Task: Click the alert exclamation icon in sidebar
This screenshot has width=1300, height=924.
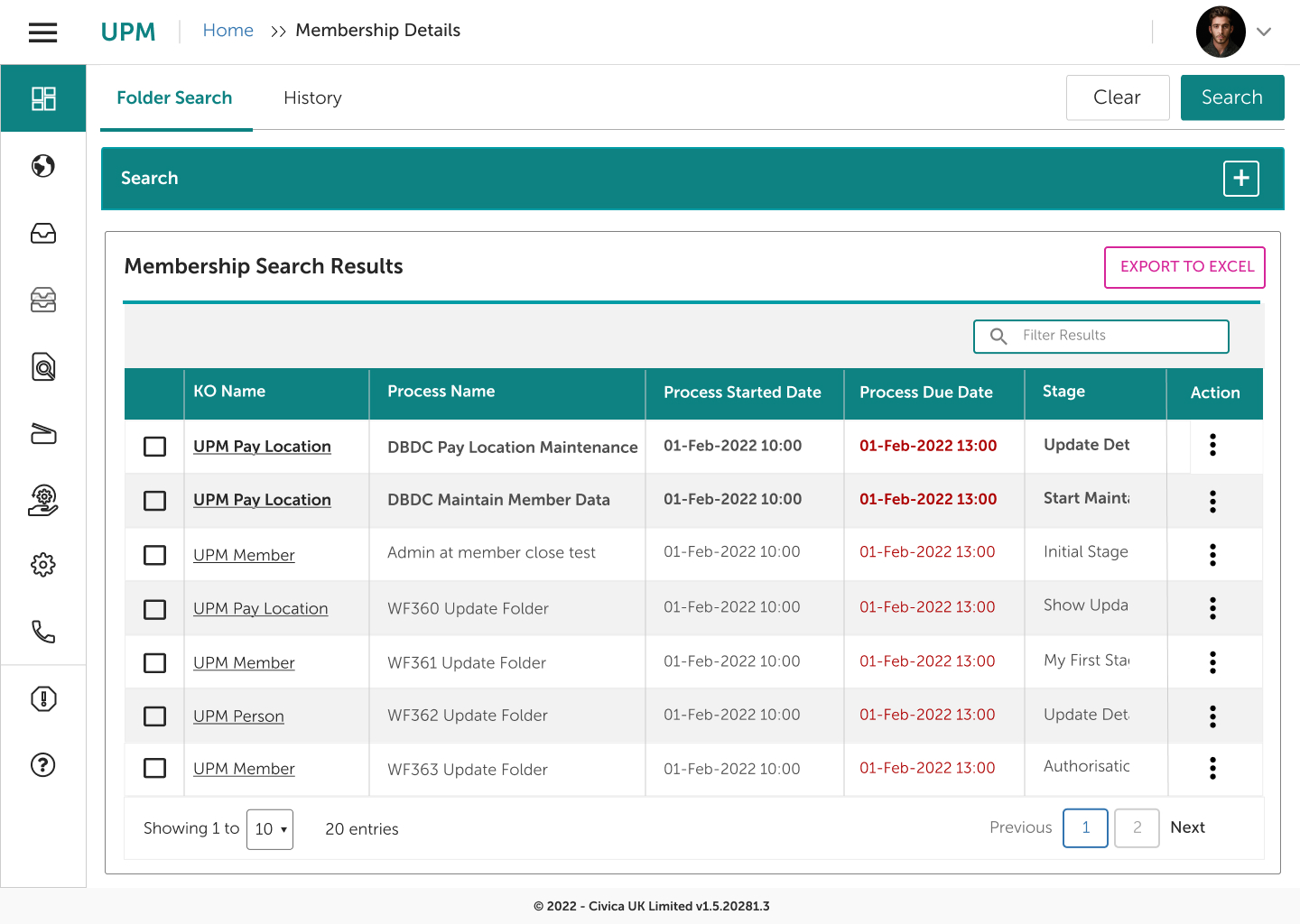Action: [43, 698]
